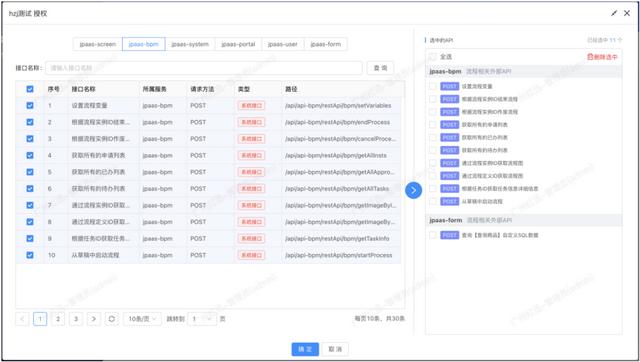Click 系统接口 tag in table row 3
The width and height of the screenshot is (640, 362).
pos(251,139)
